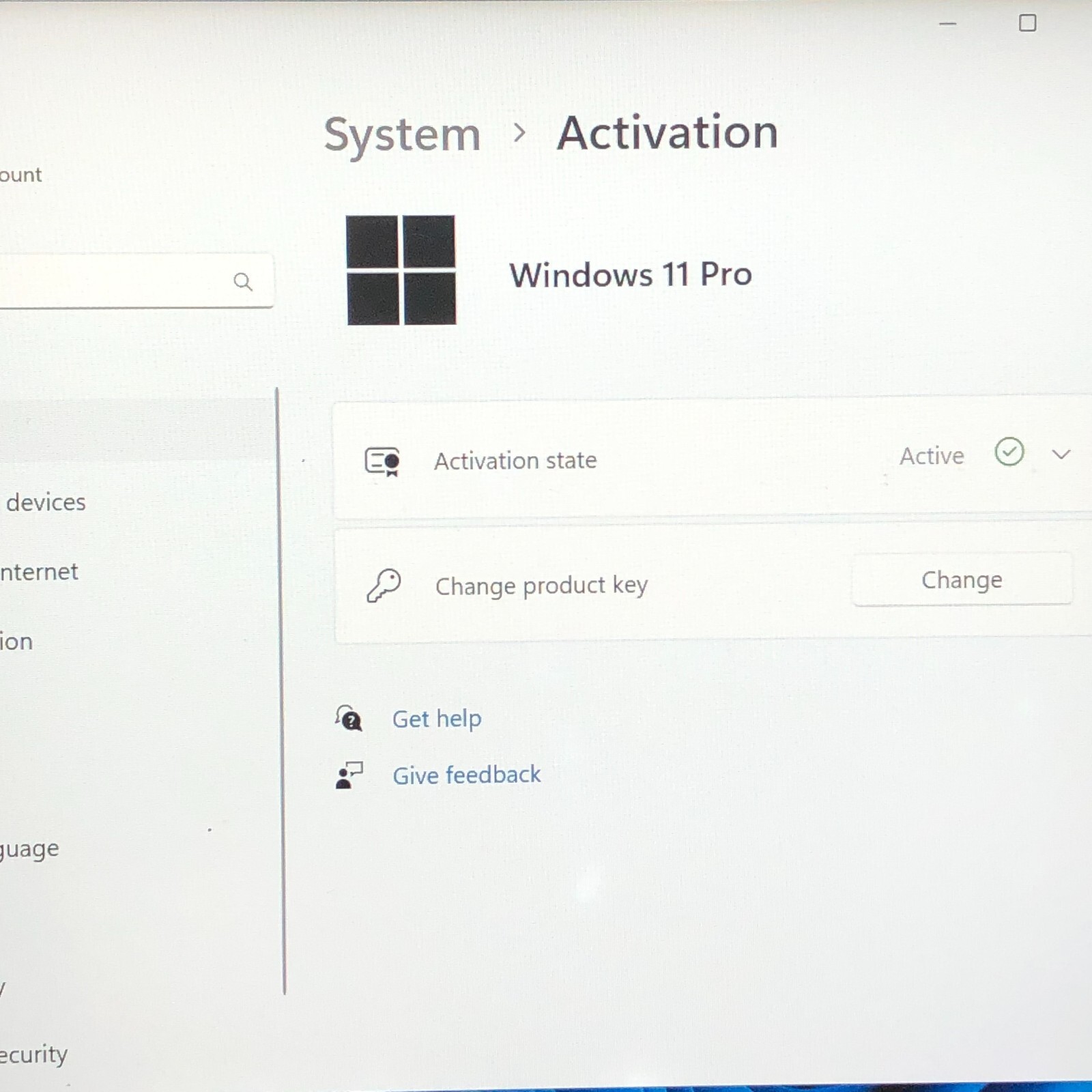Screen dimensions: 1092x1092
Task: Open the Give feedback link
Action: pyautogui.click(x=466, y=775)
